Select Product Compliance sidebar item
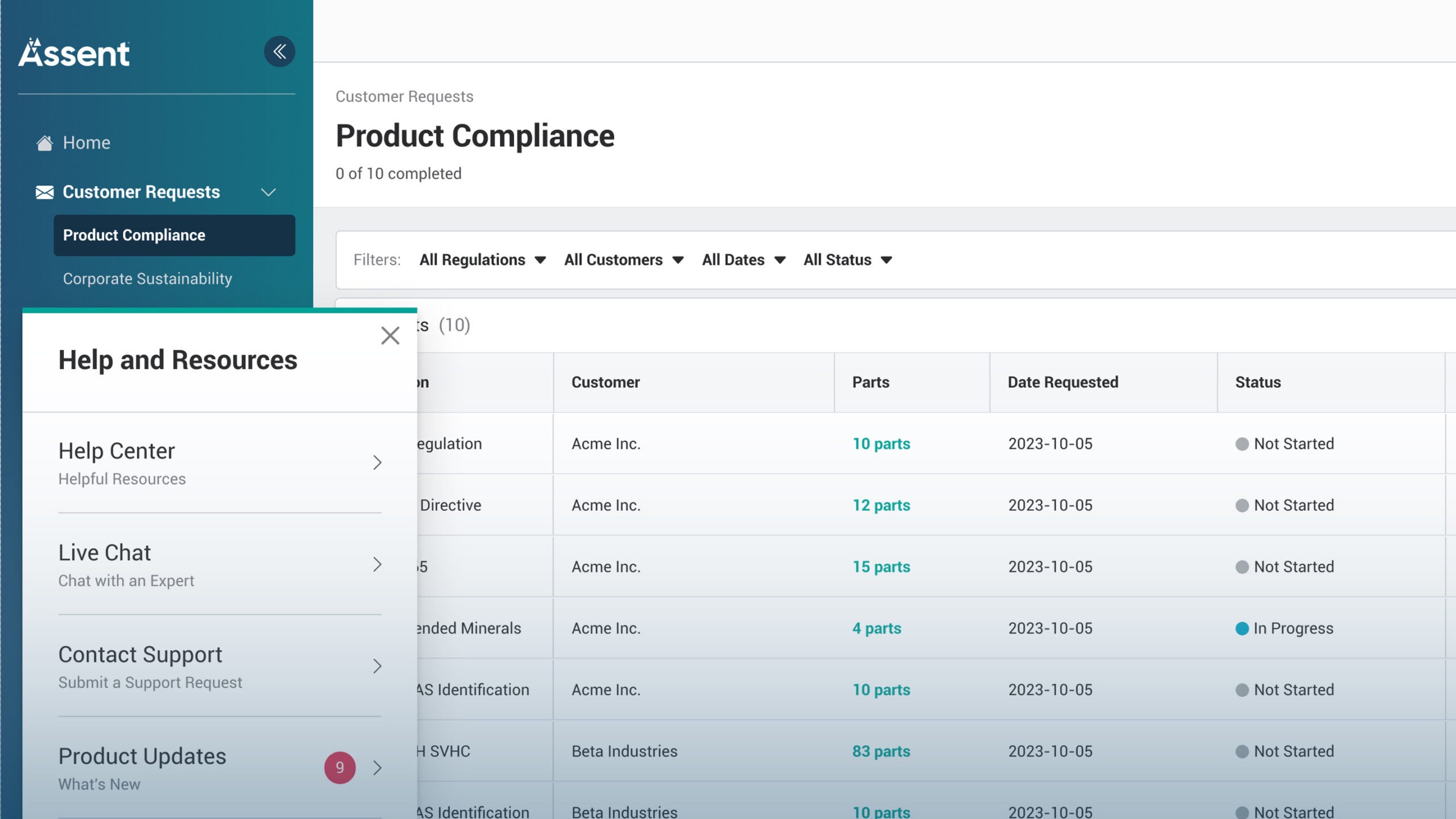 pos(174,235)
